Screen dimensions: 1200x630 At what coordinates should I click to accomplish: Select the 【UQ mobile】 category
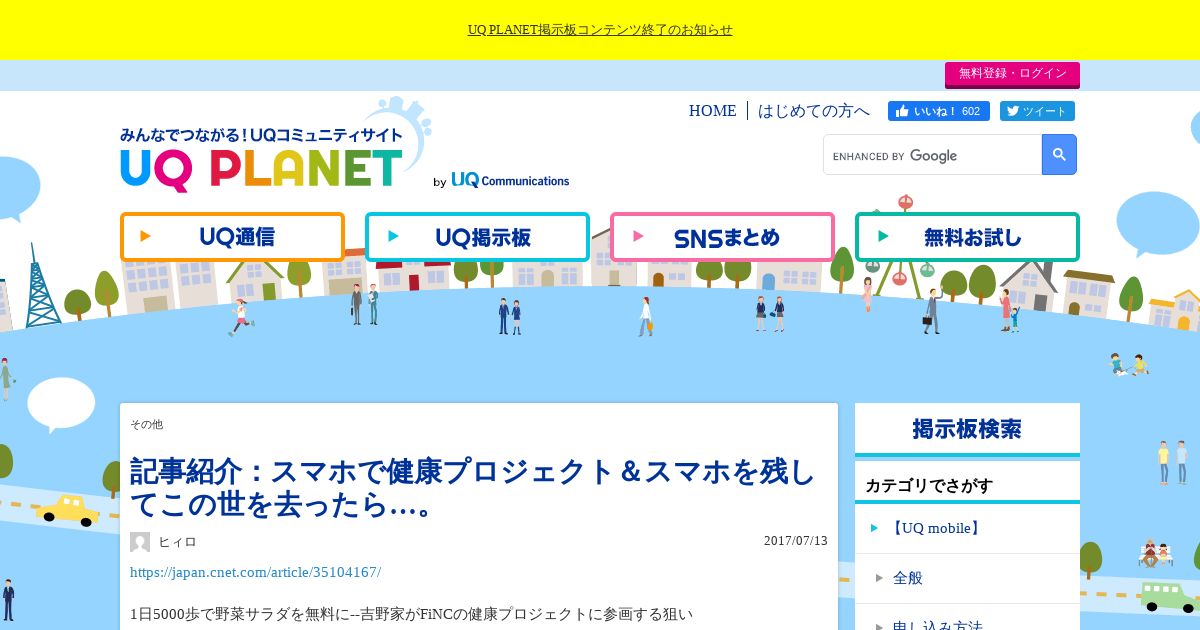(967, 528)
